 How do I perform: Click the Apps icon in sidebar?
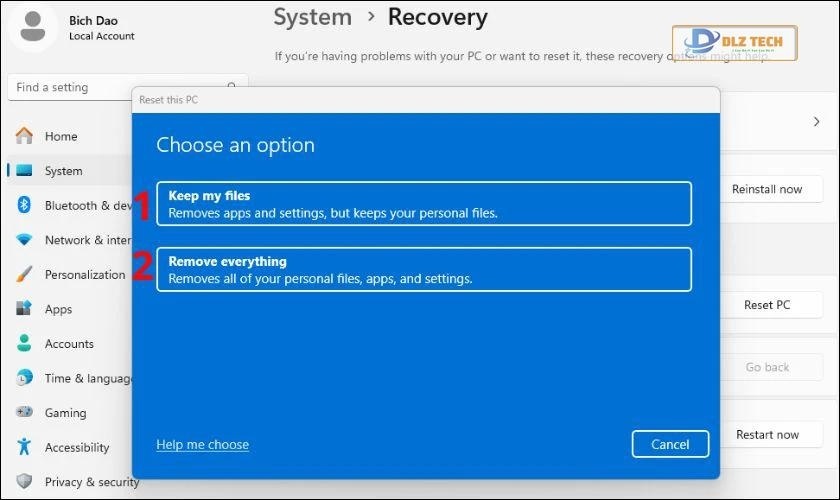point(24,309)
